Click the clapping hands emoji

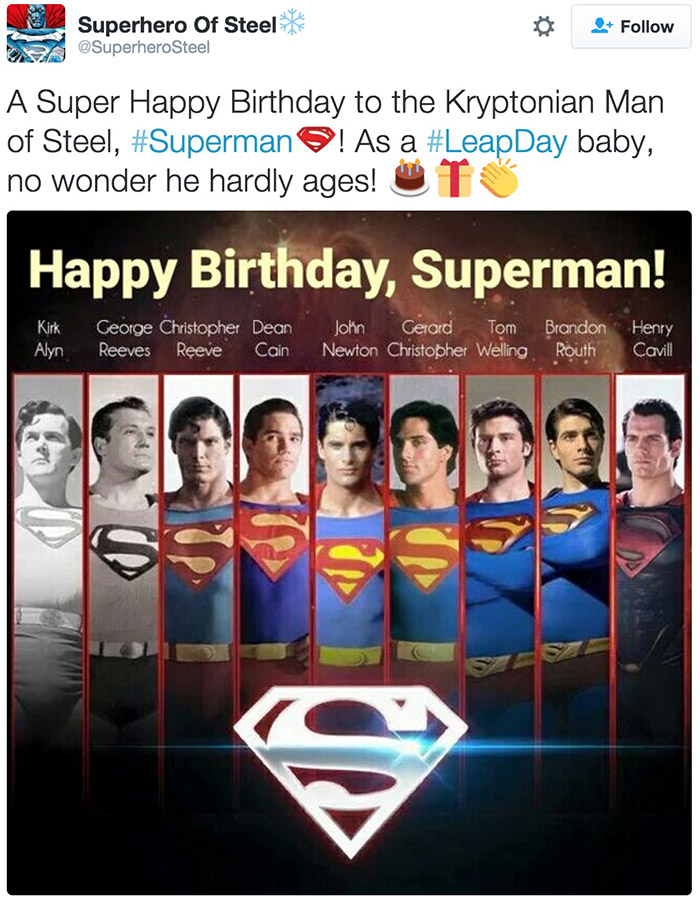coord(497,180)
